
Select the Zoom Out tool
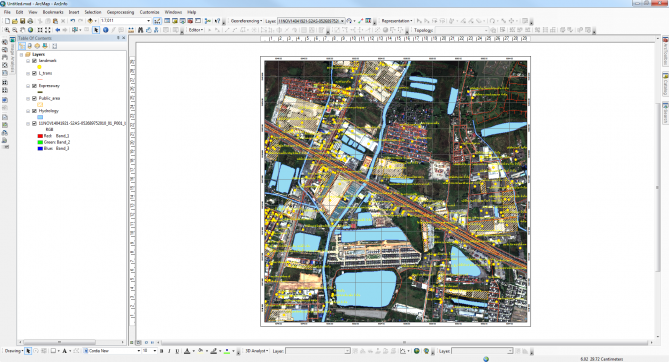pos(15,30)
